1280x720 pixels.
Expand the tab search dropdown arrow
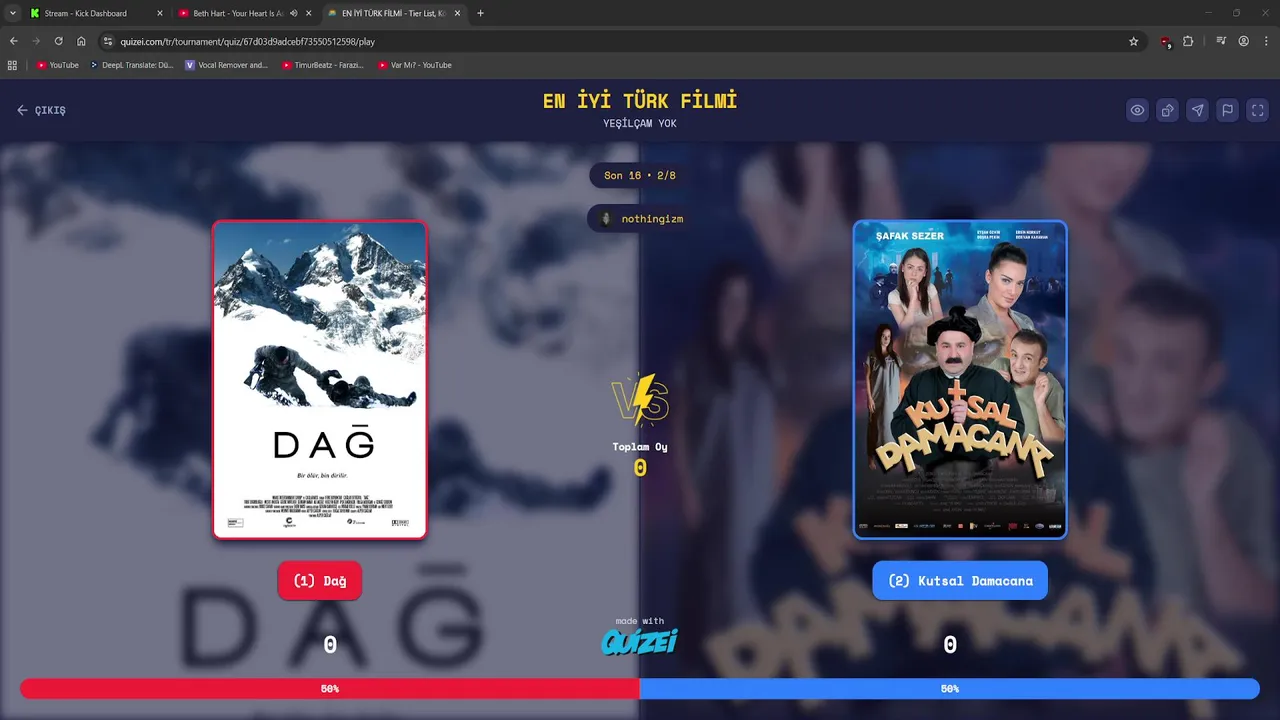coord(13,13)
